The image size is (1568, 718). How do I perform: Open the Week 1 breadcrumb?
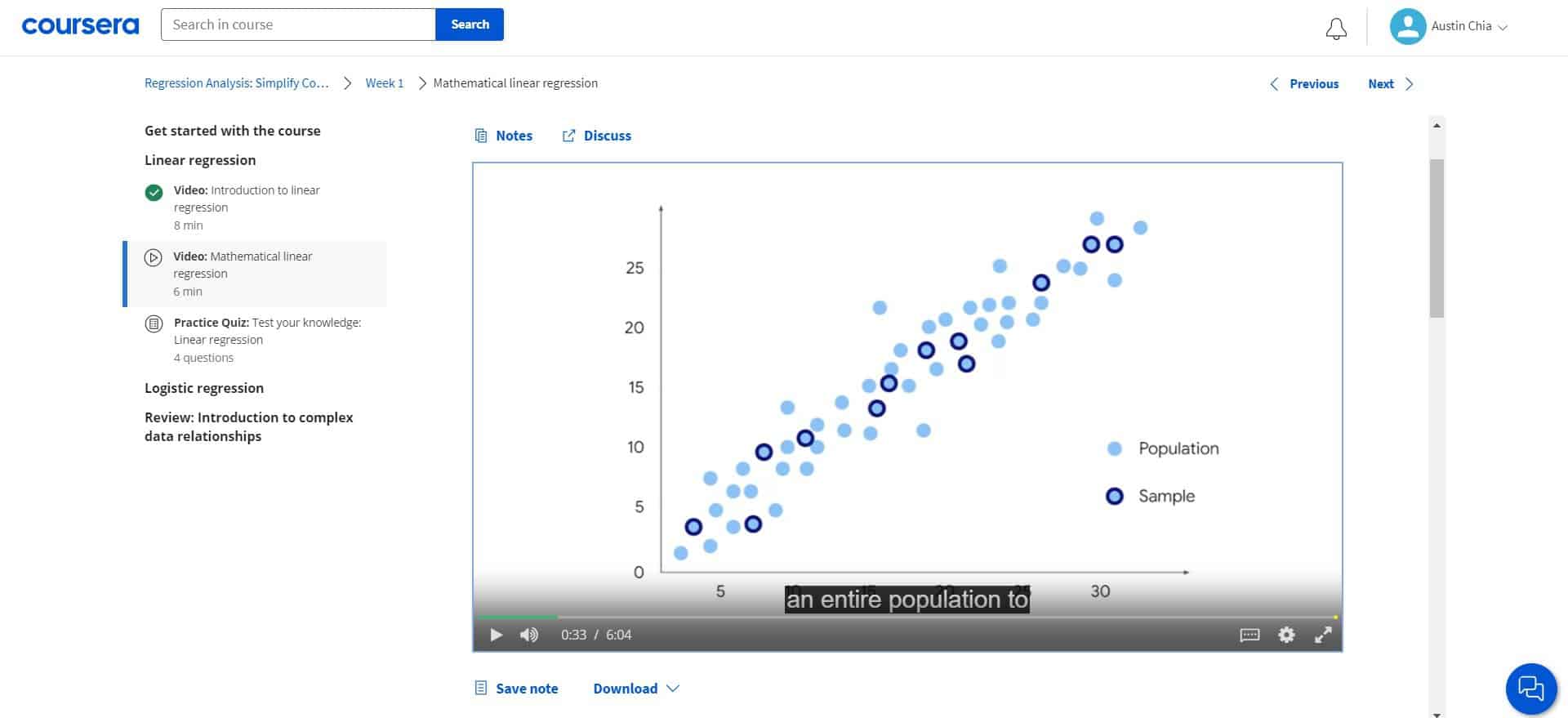pyautogui.click(x=384, y=83)
